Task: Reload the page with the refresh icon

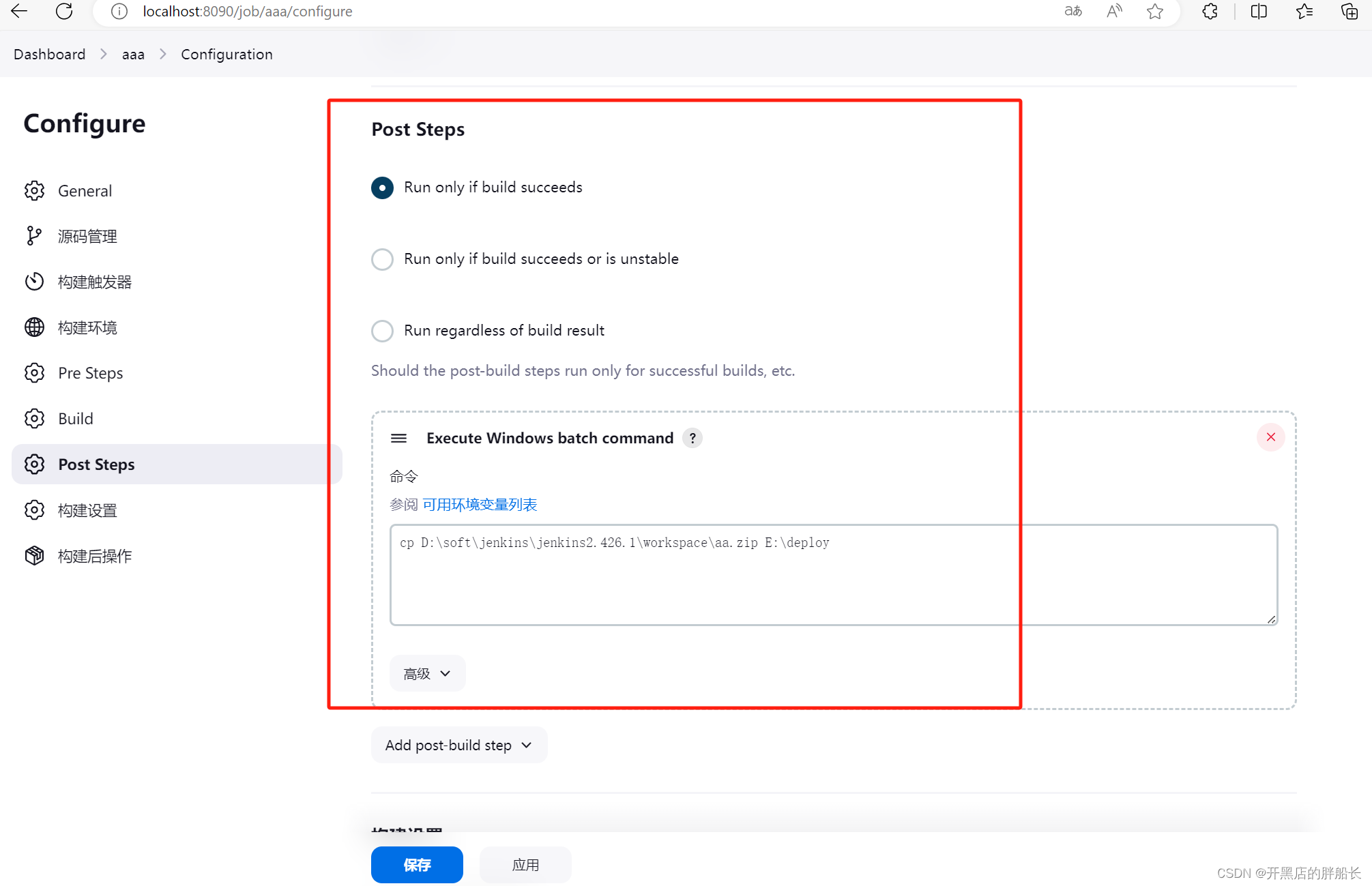Action: tap(64, 11)
